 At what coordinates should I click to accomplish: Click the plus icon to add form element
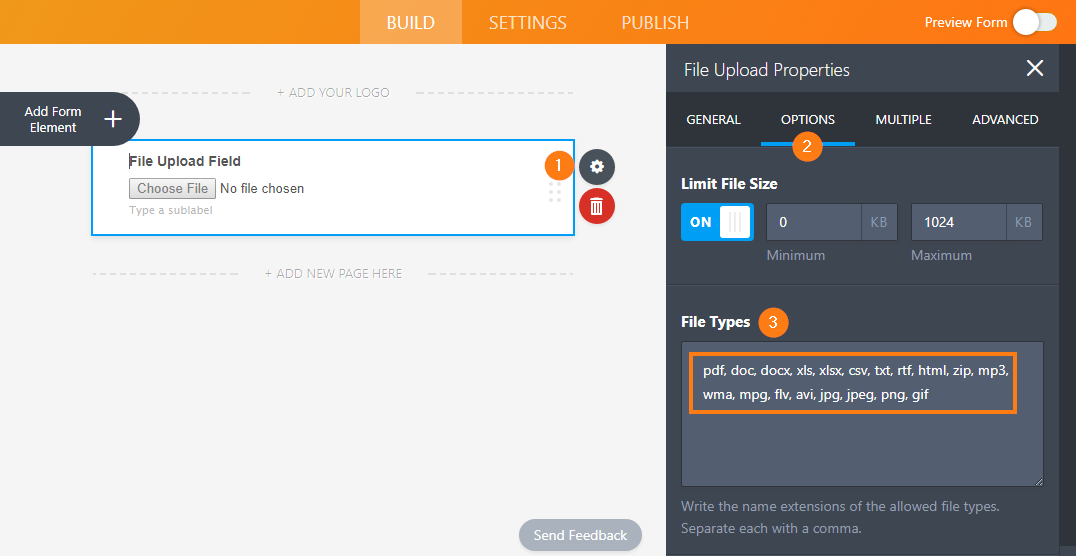(x=113, y=120)
